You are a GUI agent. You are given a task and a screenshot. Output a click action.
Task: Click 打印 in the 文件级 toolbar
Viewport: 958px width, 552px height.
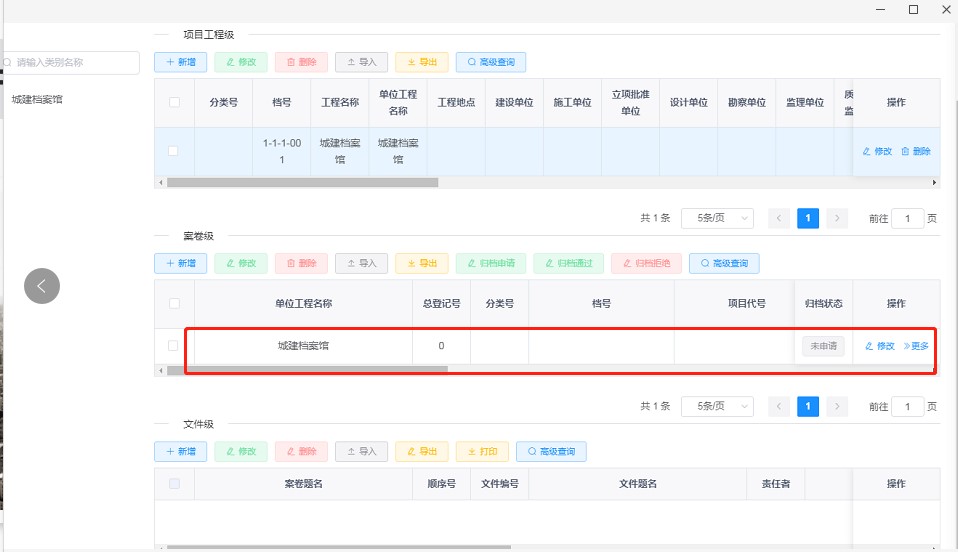[482, 451]
